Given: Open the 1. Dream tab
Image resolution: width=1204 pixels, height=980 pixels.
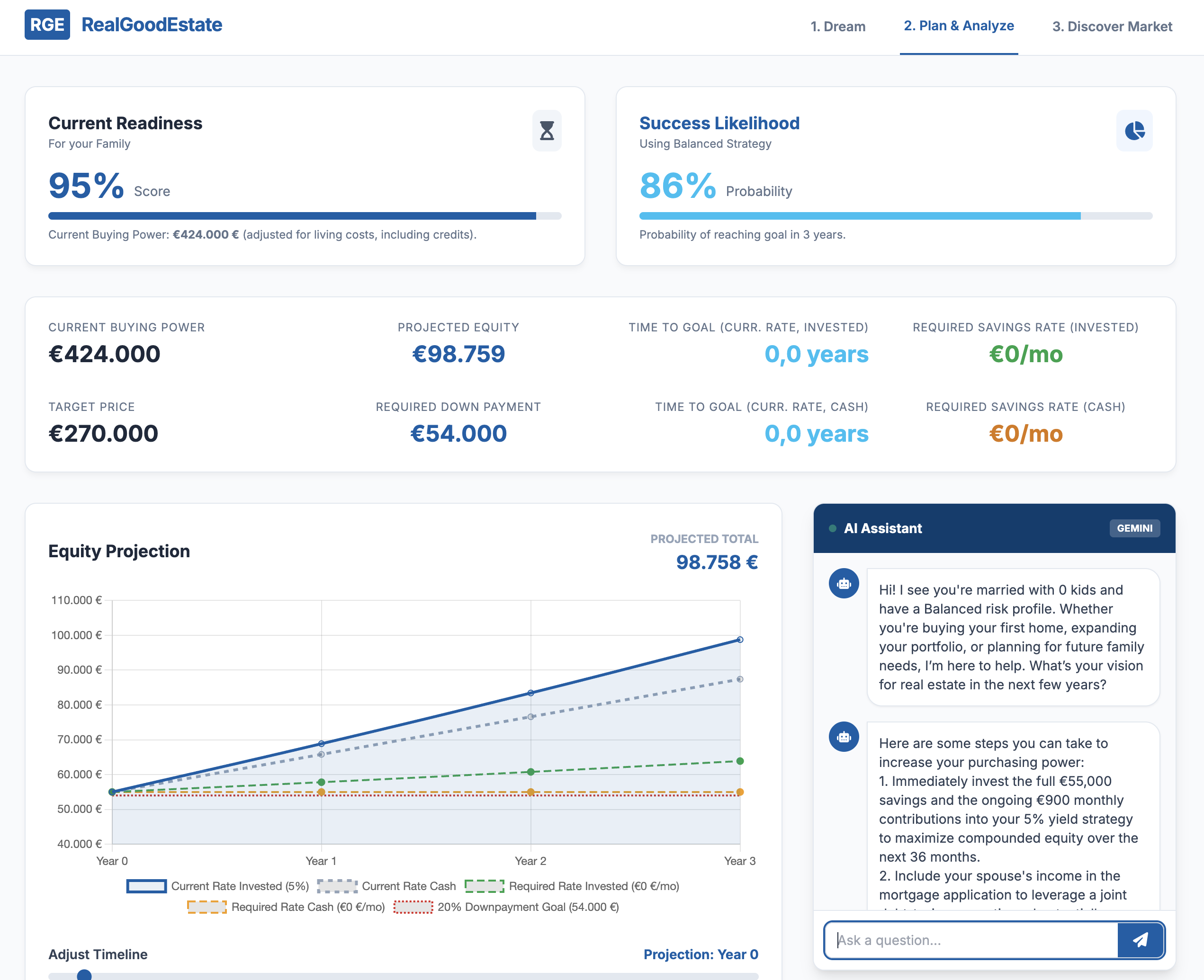Looking at the screenshot, I should (x=837, y=27).
